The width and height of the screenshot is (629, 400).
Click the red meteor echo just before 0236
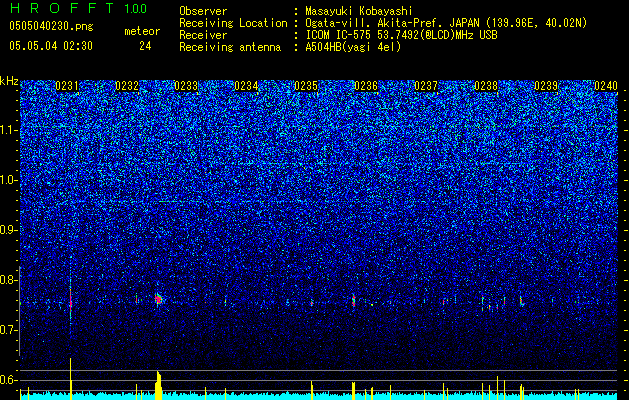point(353,301)
